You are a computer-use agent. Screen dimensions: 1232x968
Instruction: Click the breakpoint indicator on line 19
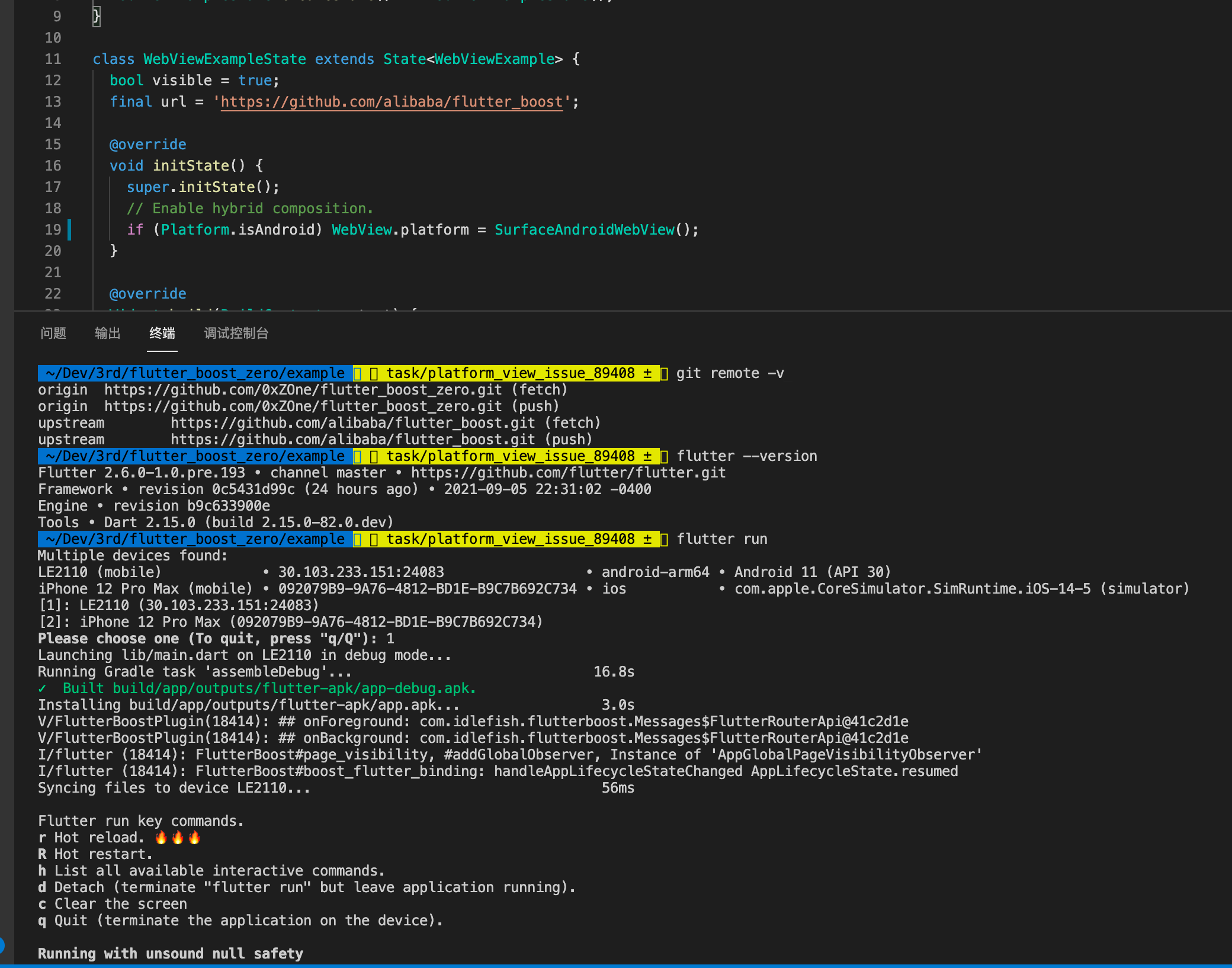[x=69, y=230]
